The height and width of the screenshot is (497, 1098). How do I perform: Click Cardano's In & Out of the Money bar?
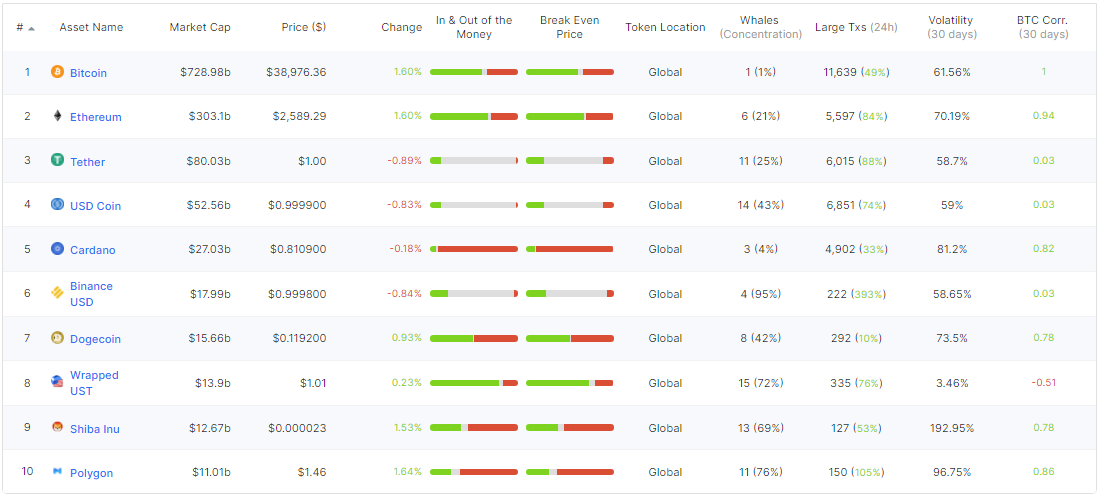click(x=474, y=249)
